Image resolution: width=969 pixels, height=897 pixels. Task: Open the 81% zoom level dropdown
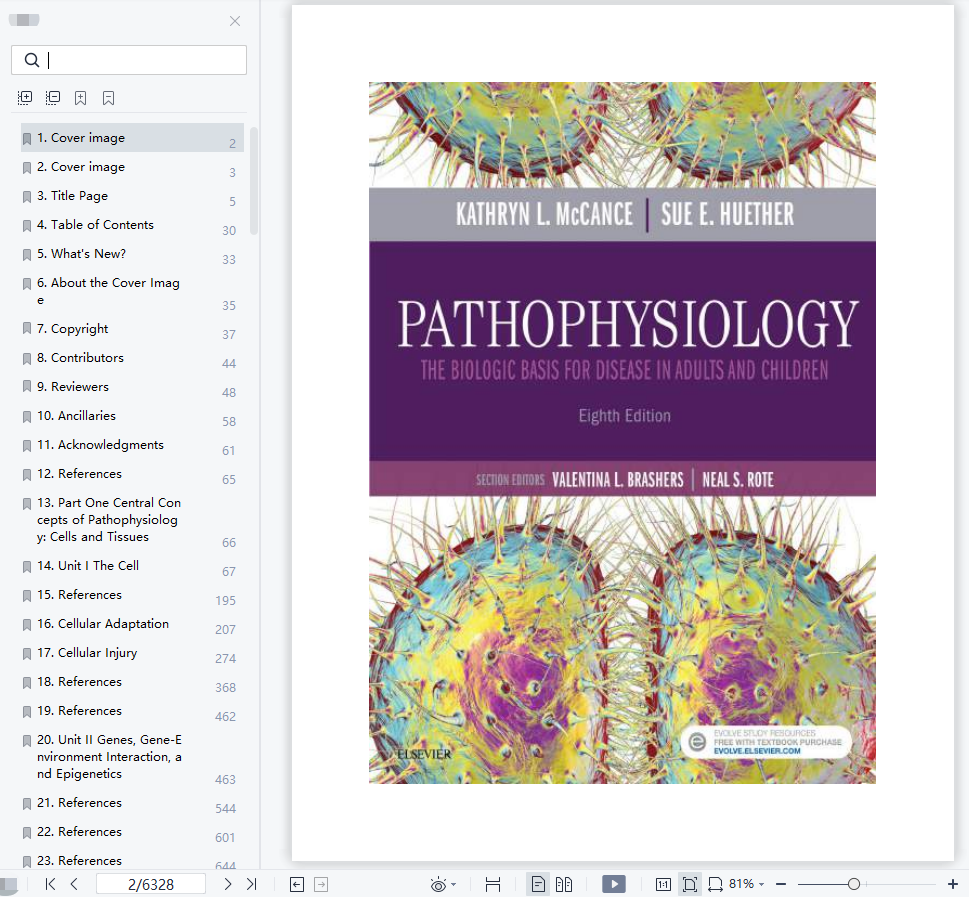[x=747, y=884]
